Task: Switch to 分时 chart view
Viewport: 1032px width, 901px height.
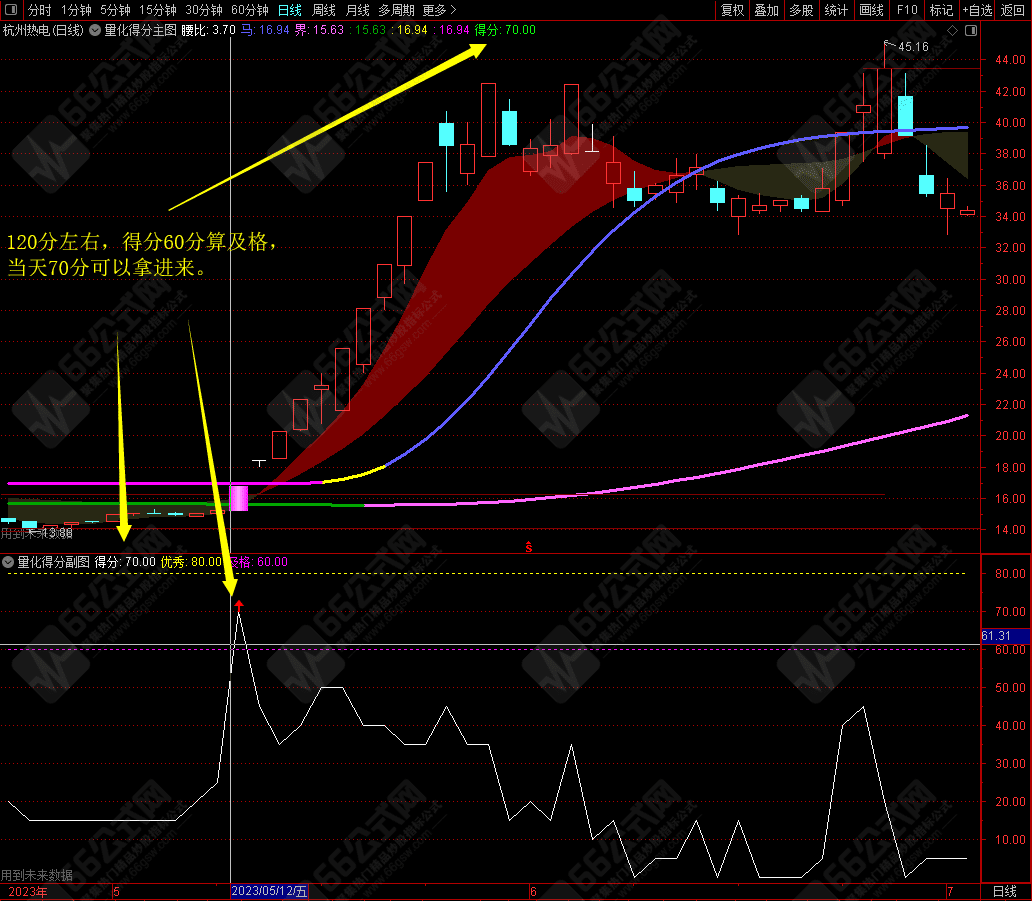Action: 39,10
